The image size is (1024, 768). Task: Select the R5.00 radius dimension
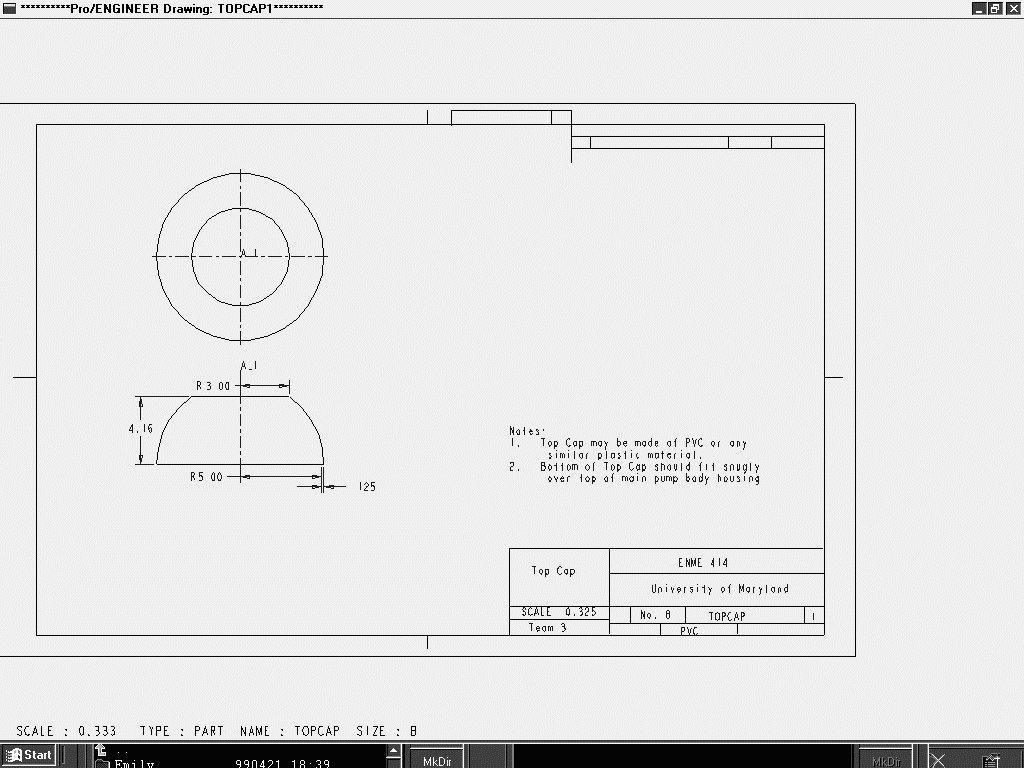pyautogui.click(x=206, y=477)
